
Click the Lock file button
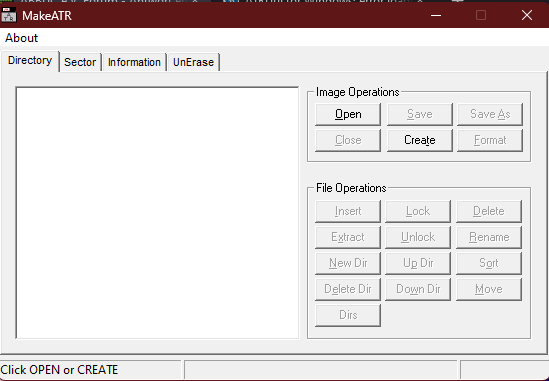coord(418,211)
